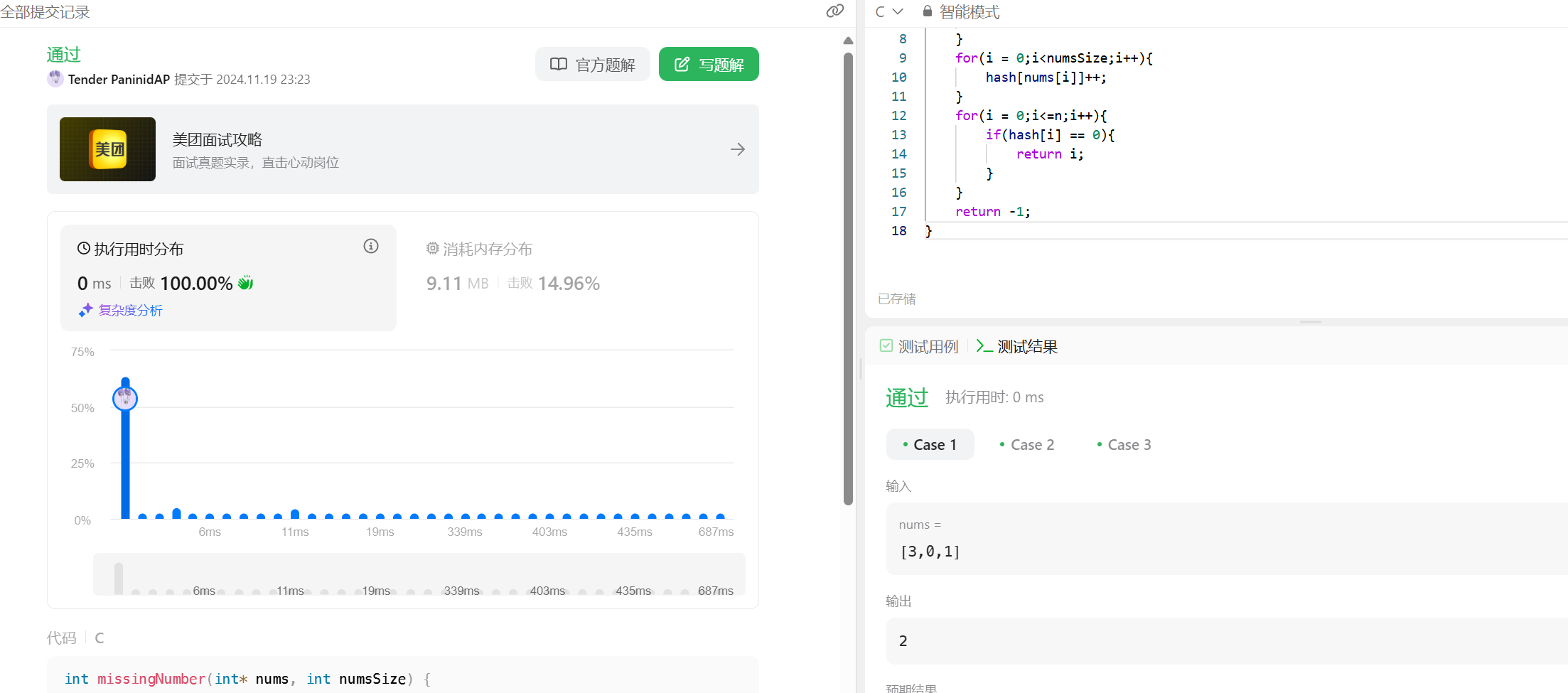Click the 官方题解 button
The image size is (1568, 693).
(x=593, y=65)
